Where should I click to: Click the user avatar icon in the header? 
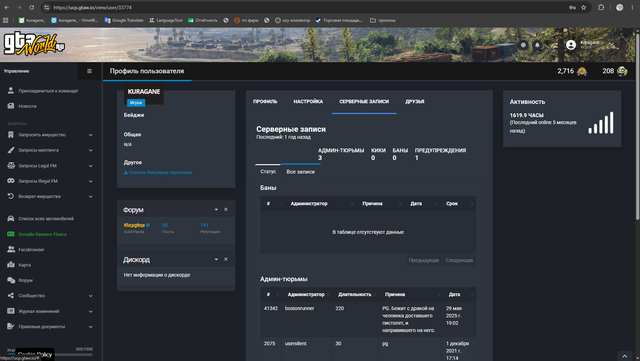click(571, 45)
